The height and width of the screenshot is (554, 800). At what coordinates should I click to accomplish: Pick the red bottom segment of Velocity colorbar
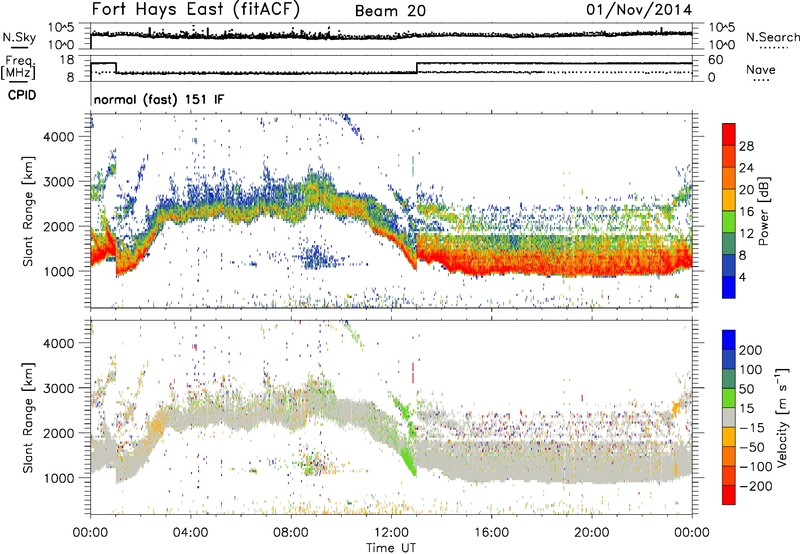tap(729, 495)
